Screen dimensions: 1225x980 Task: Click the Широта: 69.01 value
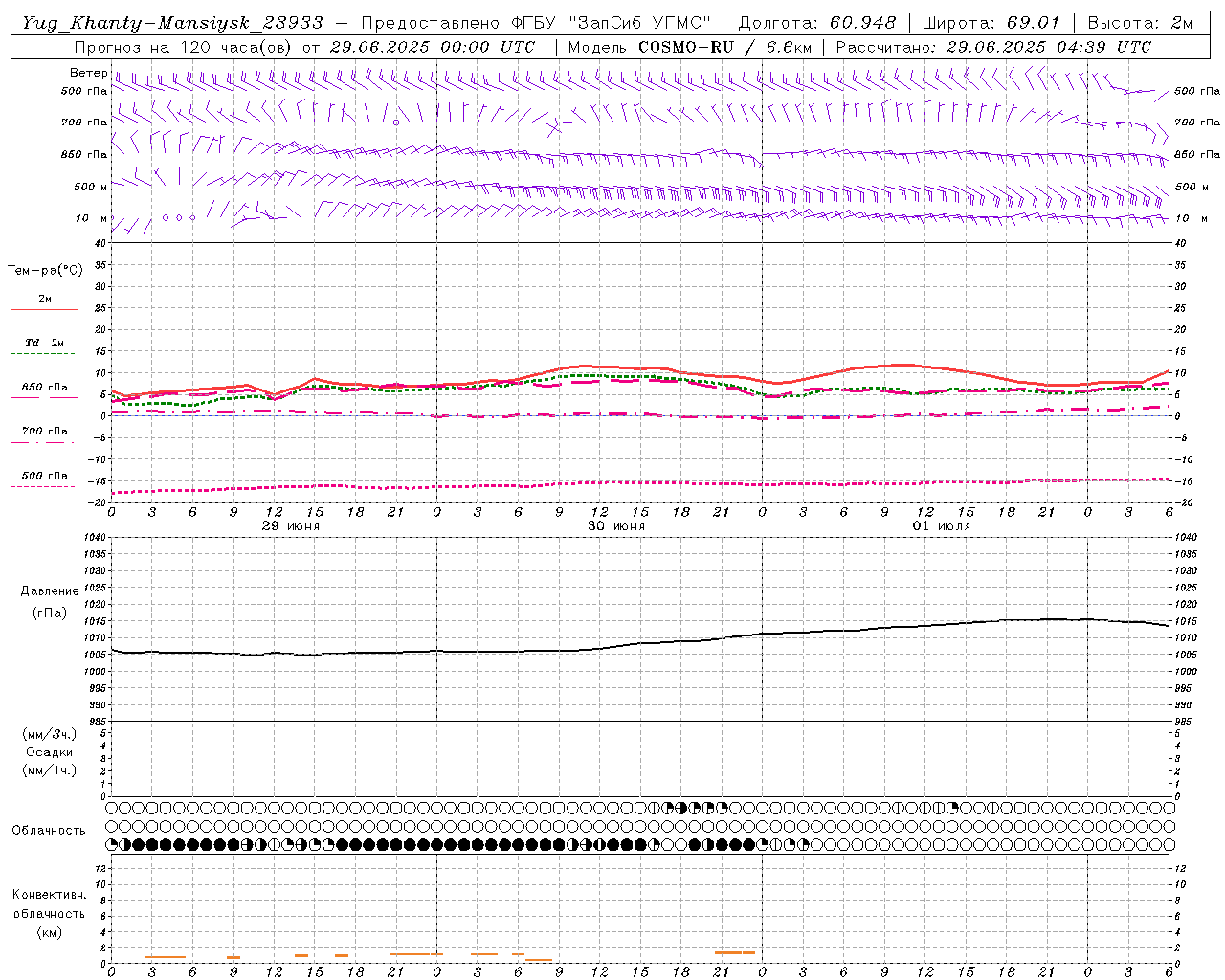pyautogui.click(x=991, y=23)
